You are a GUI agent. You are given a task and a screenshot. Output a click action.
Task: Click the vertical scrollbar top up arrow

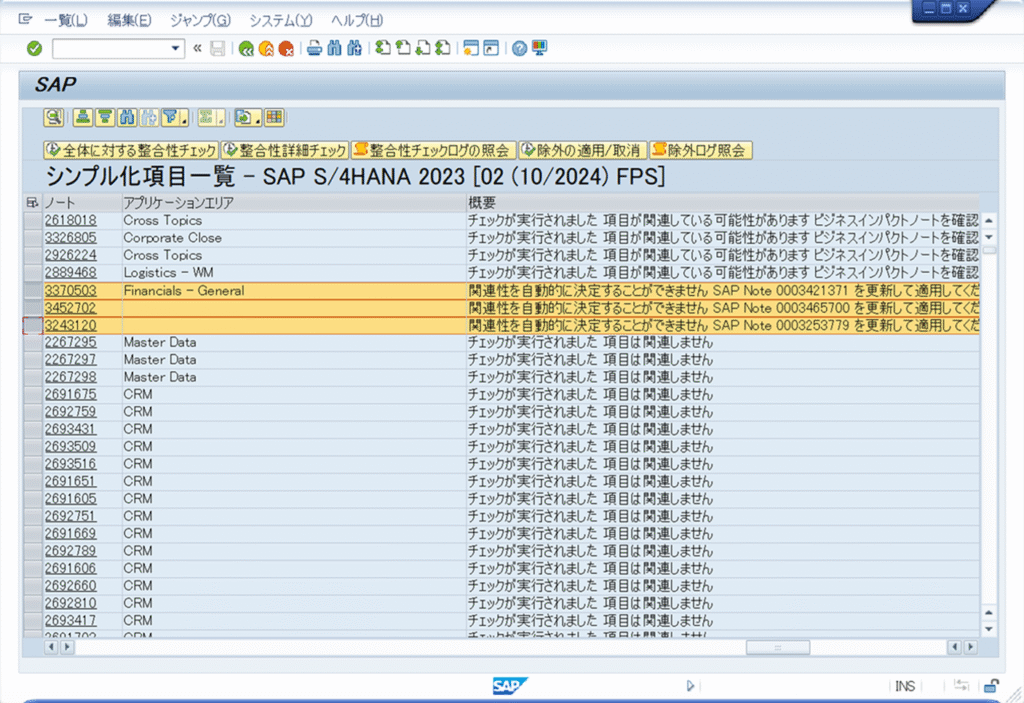click(x=989, y=221)
